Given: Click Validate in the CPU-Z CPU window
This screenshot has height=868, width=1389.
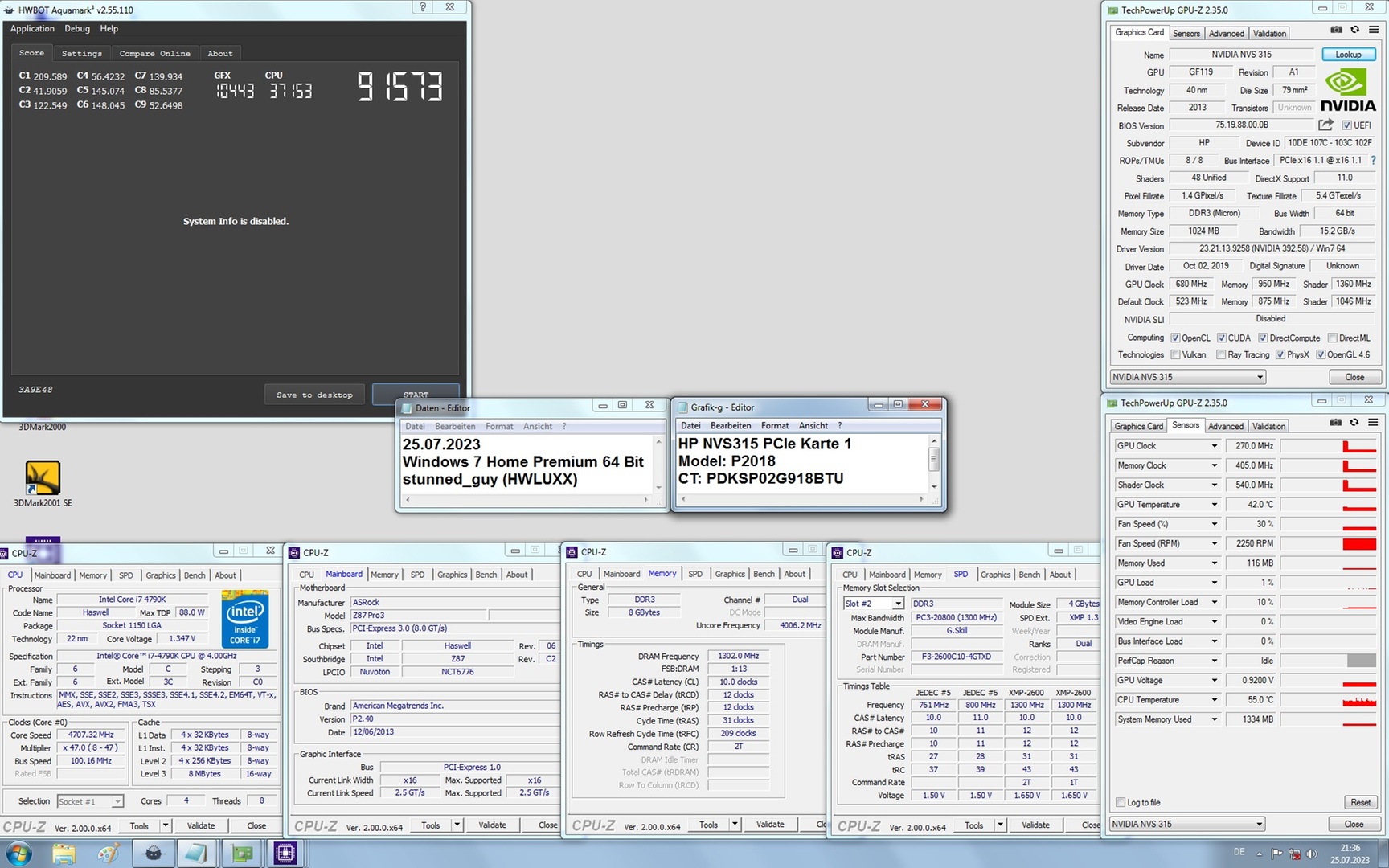Looking at the screenshot, I should tap(201, 825).
